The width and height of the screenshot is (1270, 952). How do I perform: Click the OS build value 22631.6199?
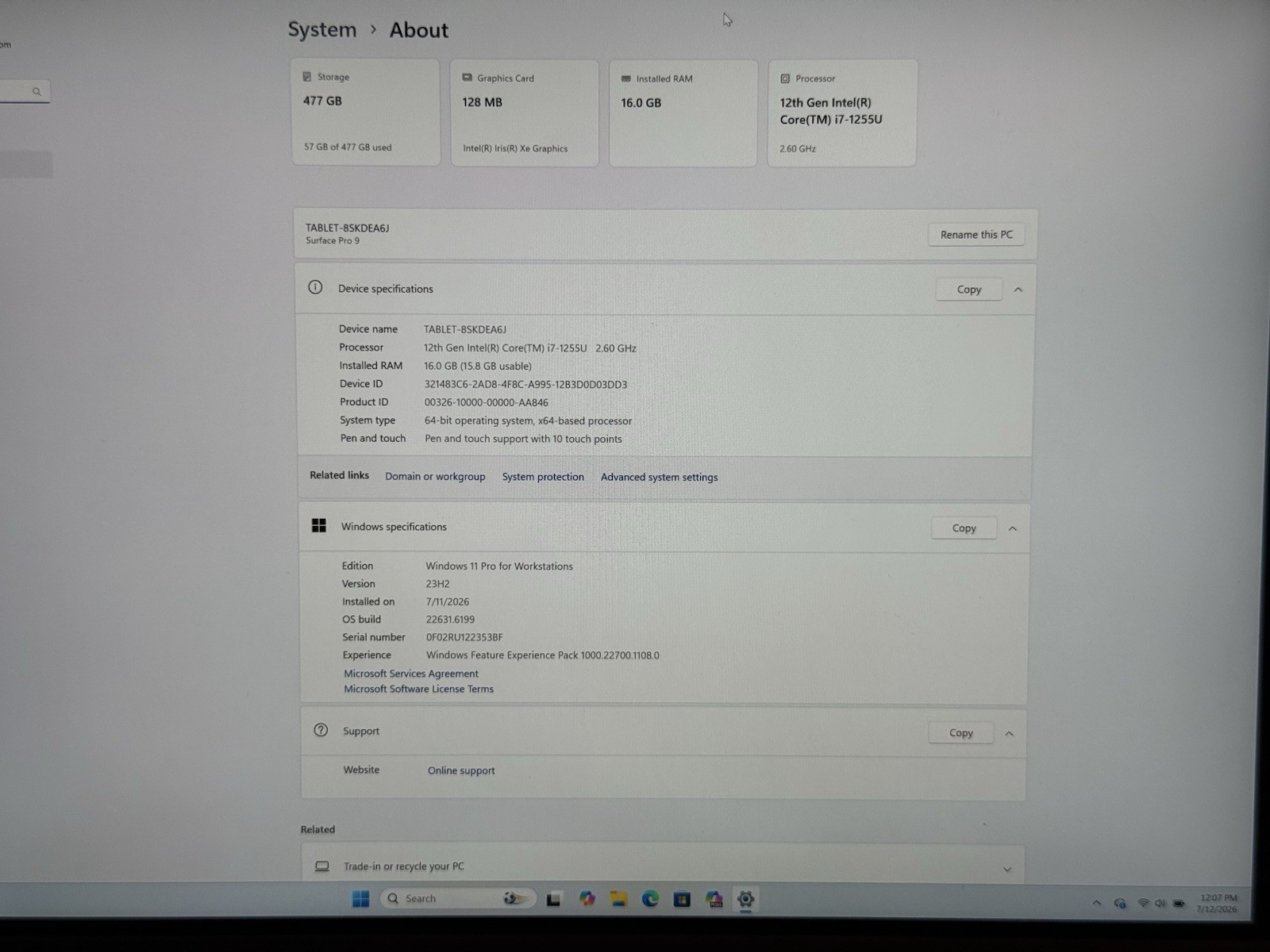click(450, 620)
